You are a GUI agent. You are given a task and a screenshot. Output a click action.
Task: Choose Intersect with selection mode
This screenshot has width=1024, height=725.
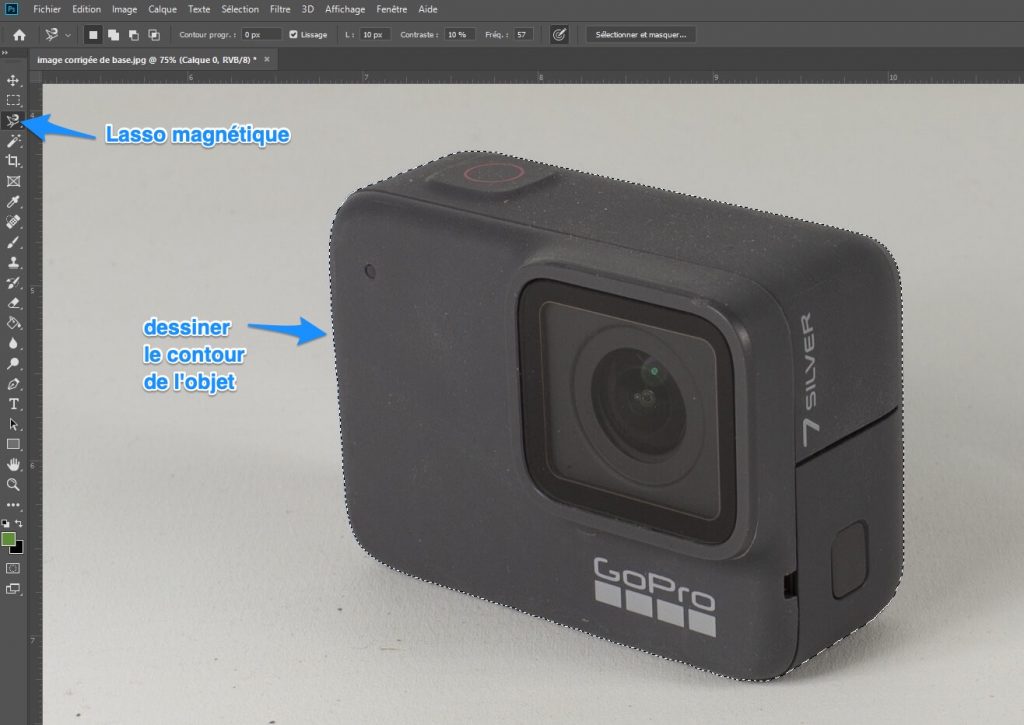154,35
